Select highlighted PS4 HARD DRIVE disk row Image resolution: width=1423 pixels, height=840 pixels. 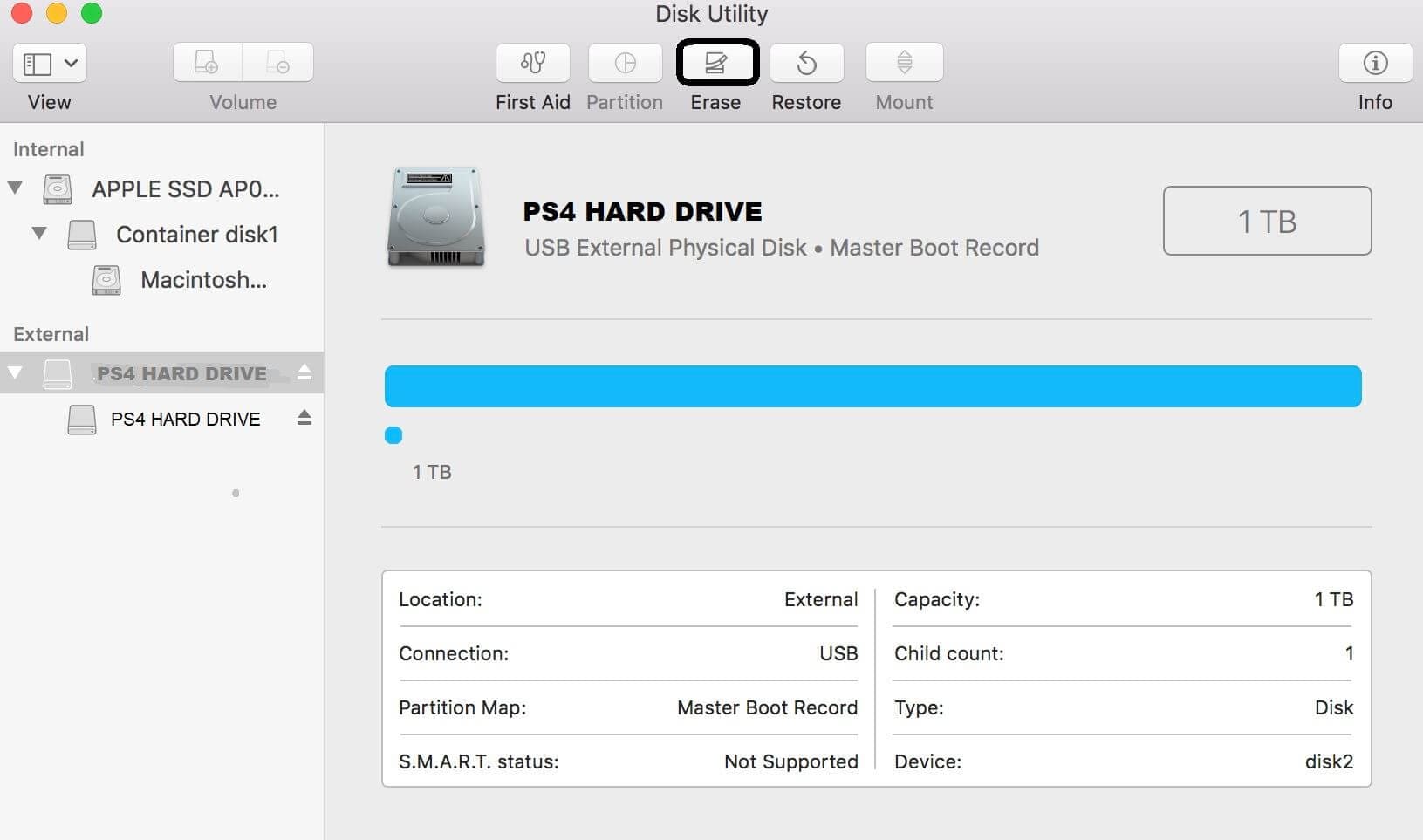coord(161,372)
